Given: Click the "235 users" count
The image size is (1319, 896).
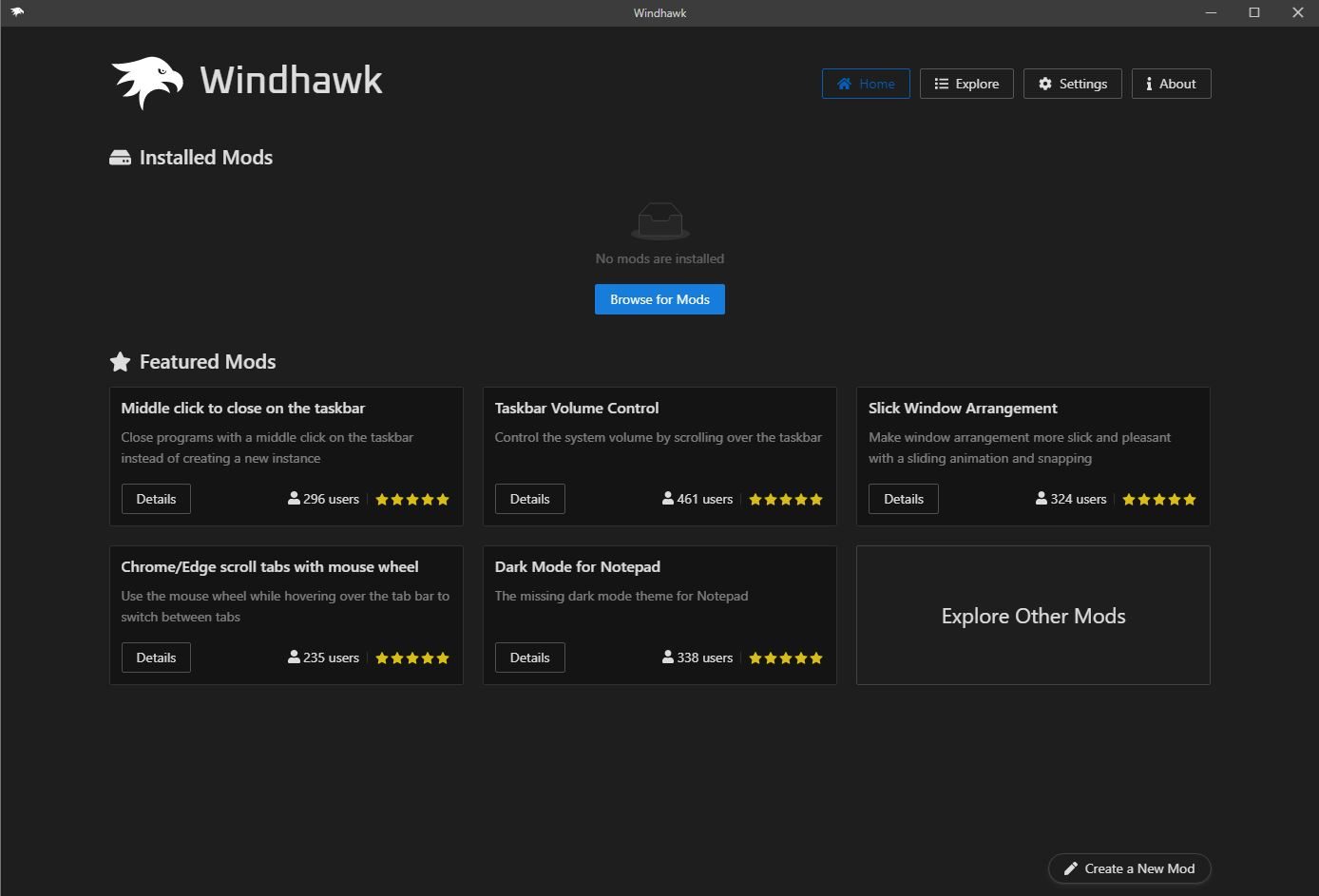Looking at the screenshot, I should (324, 658).
